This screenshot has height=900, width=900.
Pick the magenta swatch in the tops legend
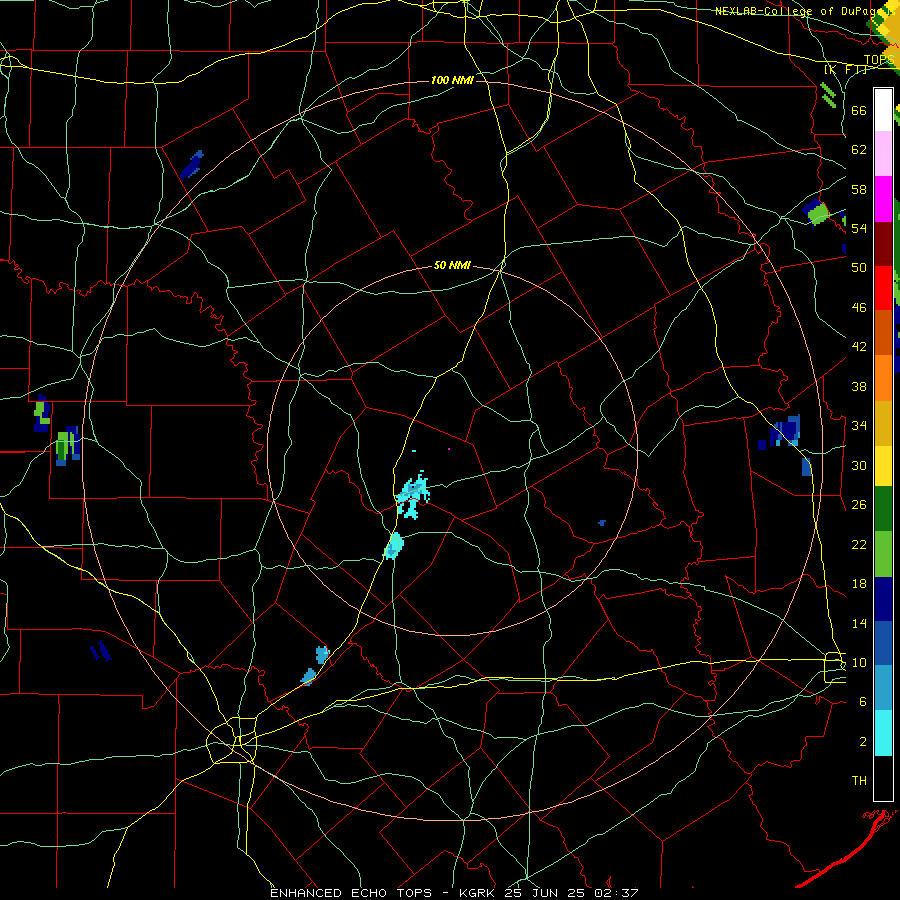(x=883, y=199)
